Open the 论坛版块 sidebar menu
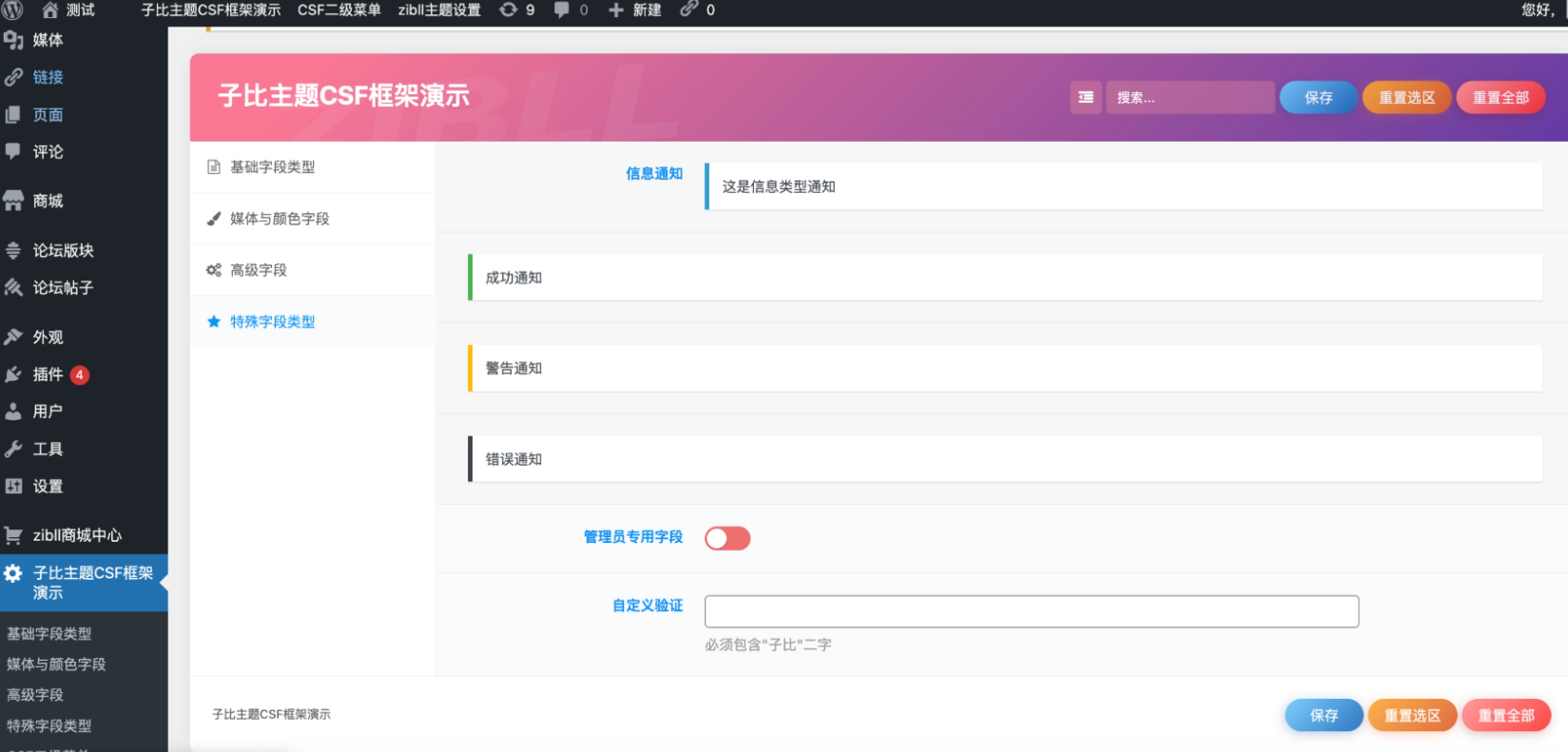1568x752 pixels. pyautogui.click(x=84, y=250)
